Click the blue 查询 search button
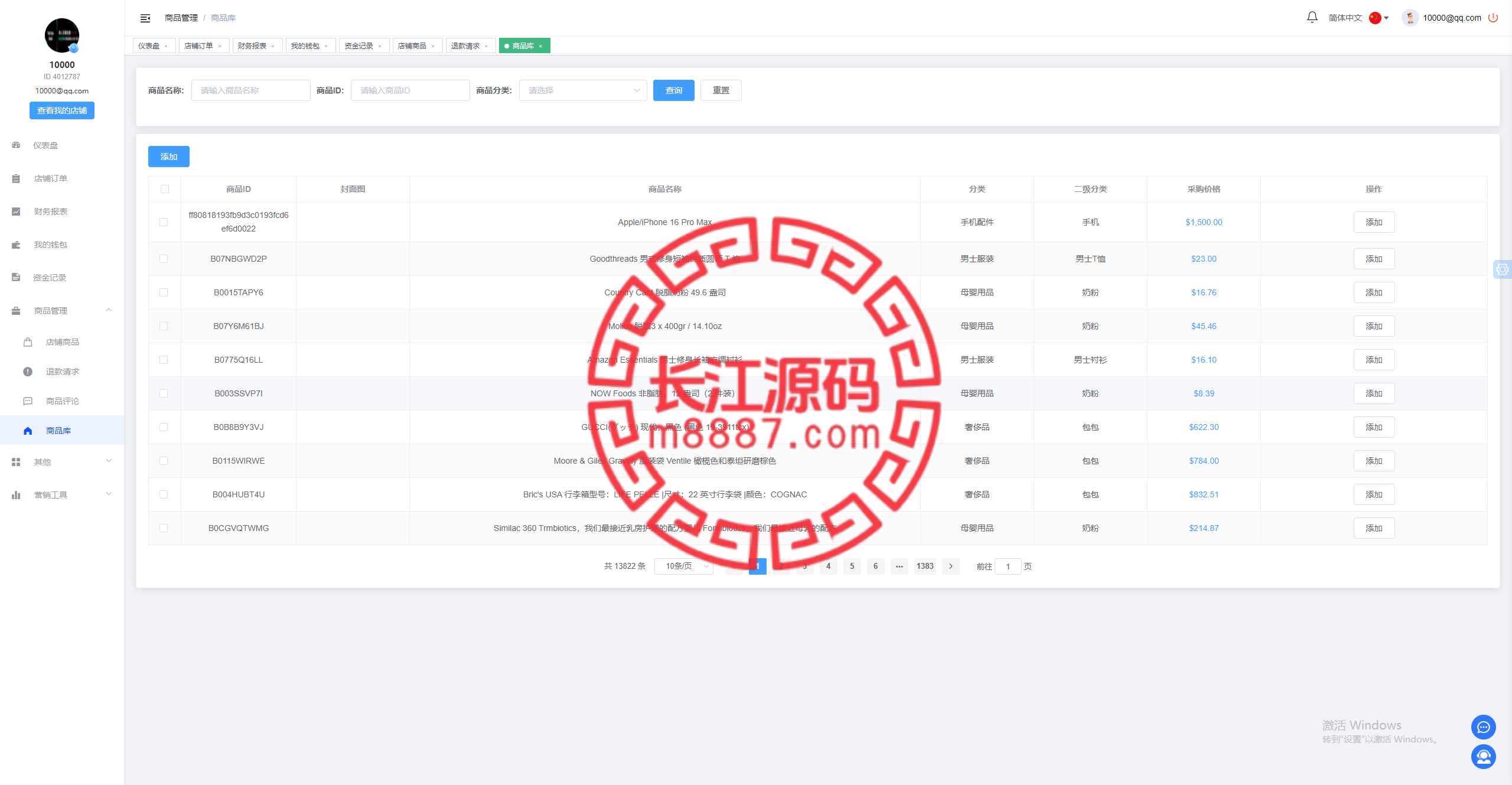 674,90
